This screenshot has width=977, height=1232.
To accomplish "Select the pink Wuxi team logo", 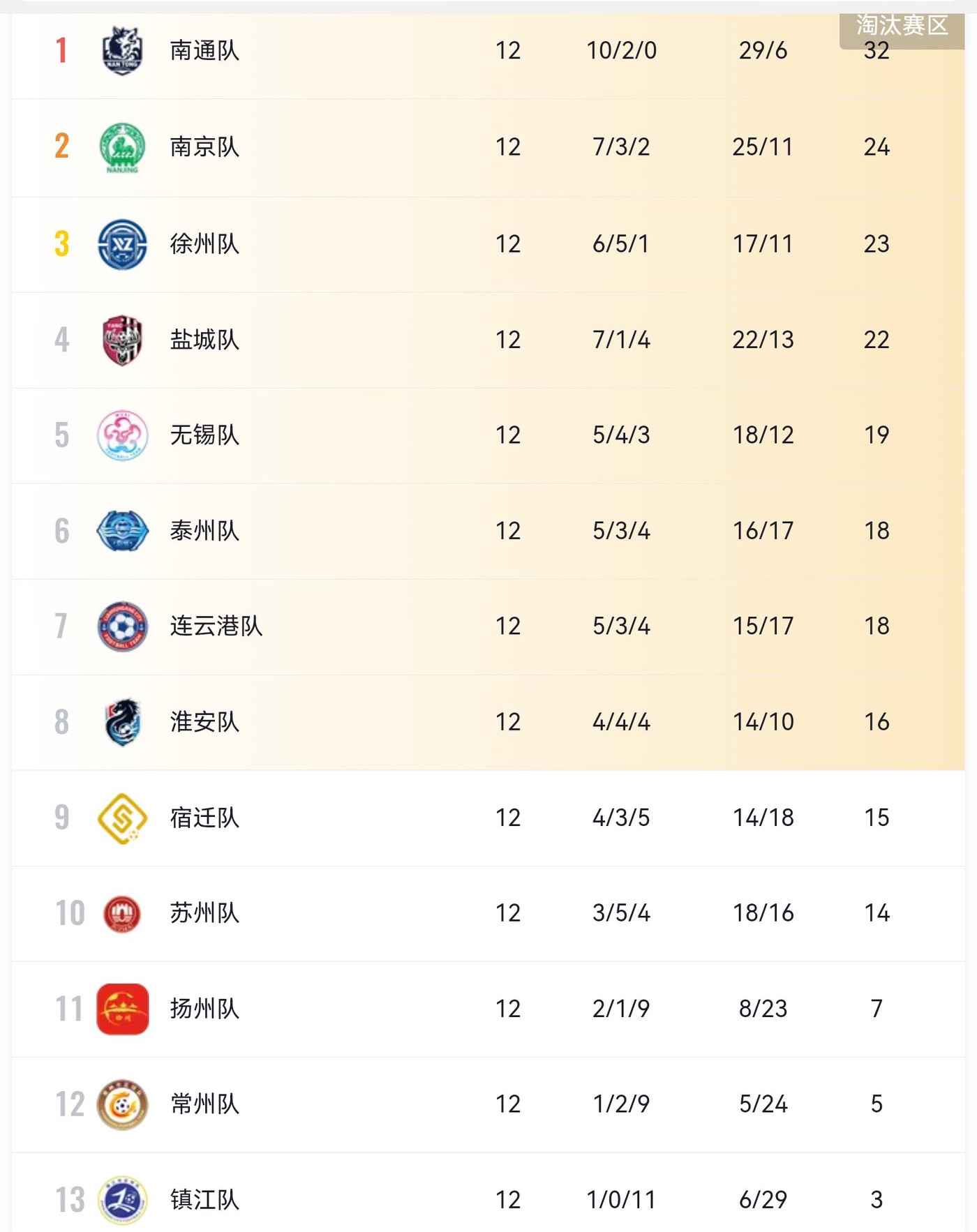I will pos(122,435).
